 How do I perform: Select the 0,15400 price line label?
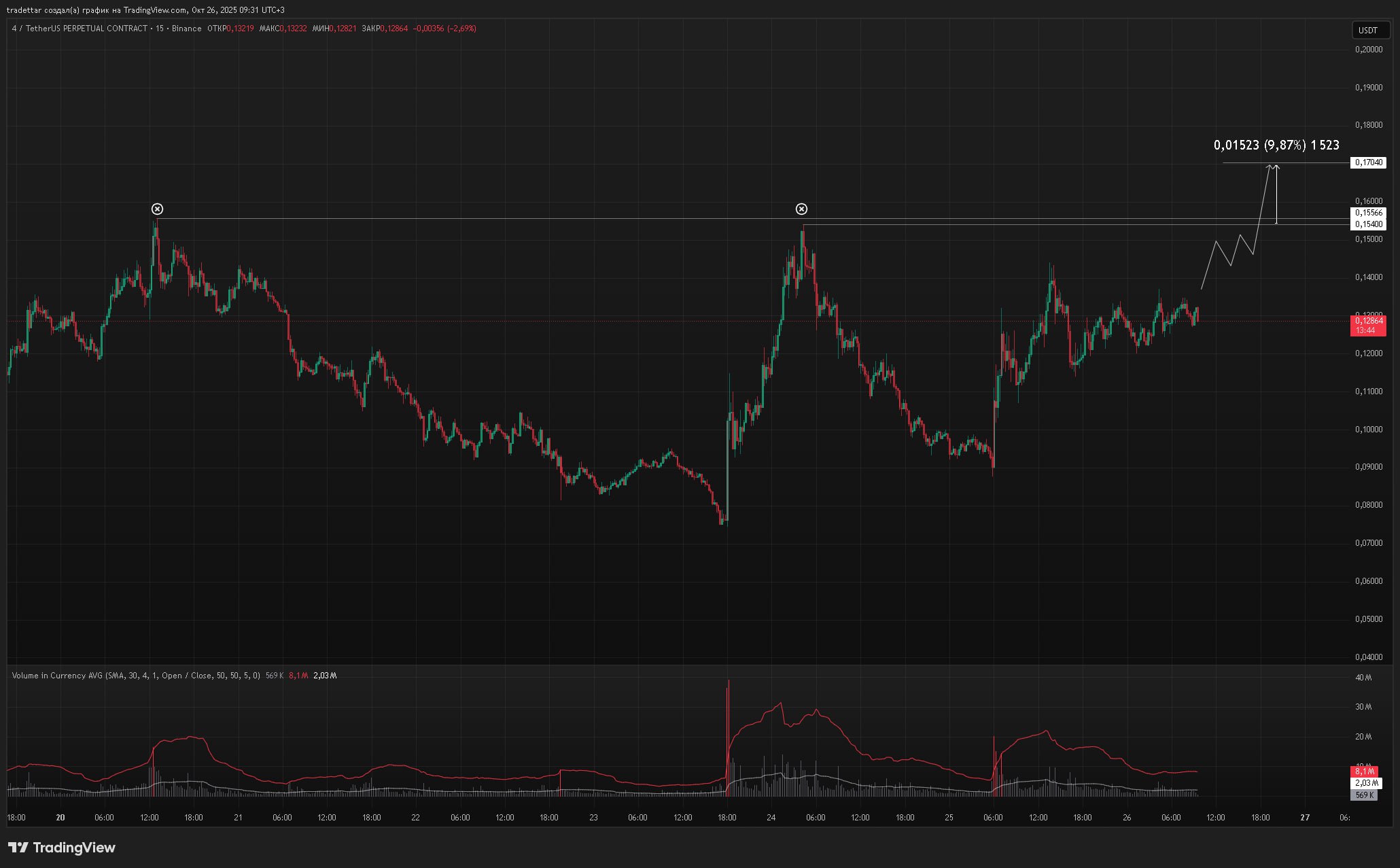(1368, 224)
